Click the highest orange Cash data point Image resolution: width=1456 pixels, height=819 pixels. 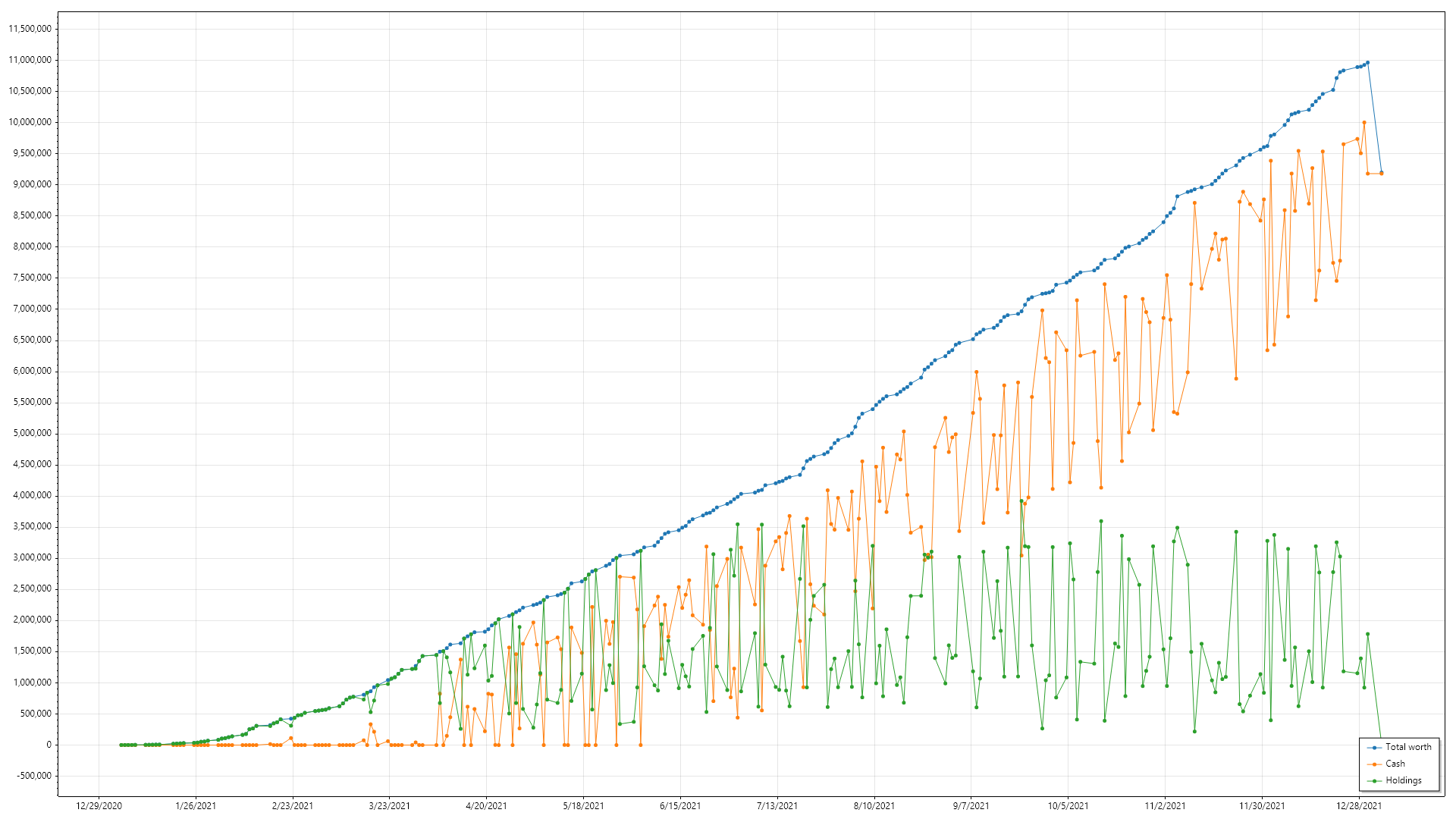(x=1363, y=122)
